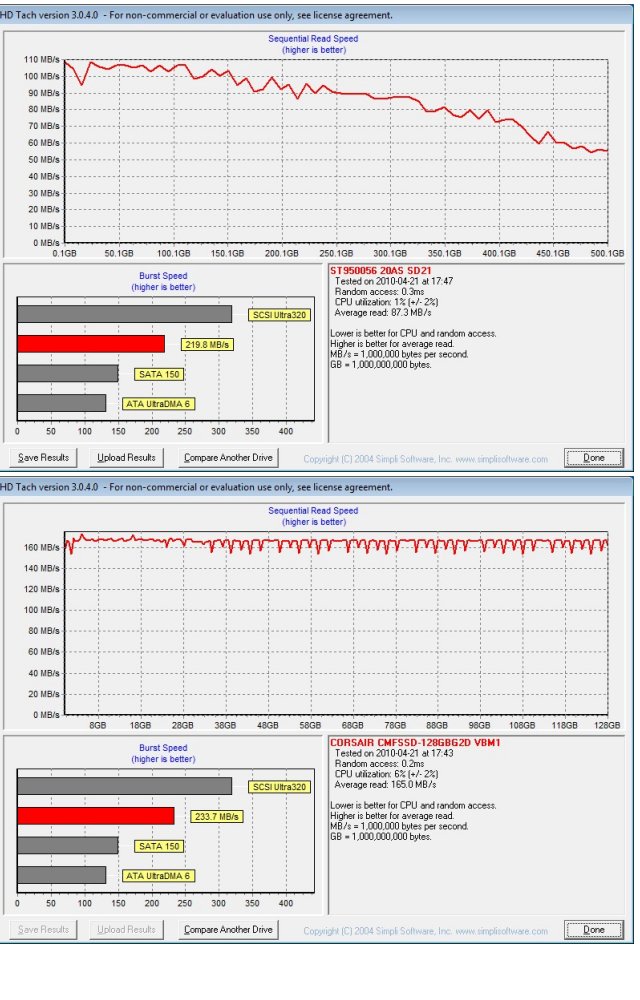
Task: Click Compare Another Drive in the ST950056 window
Action: coord(228,457)
